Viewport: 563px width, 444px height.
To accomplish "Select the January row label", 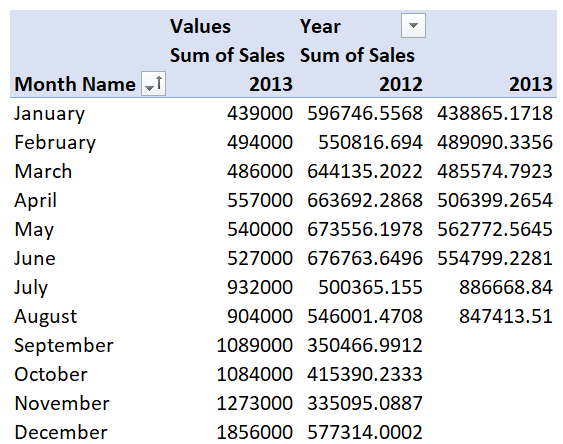I will [x=50, y=114].
